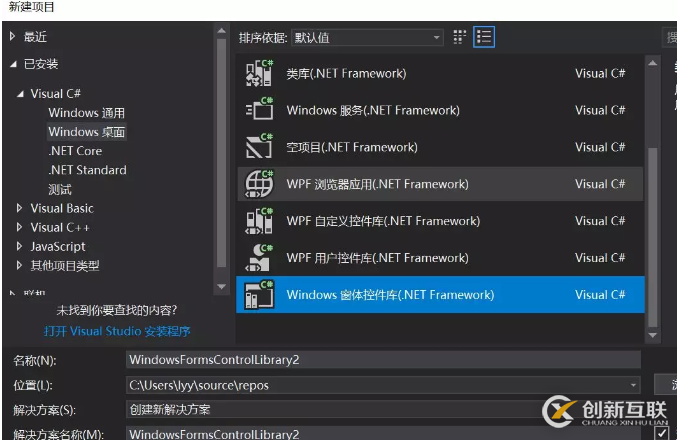
Task: Click the Windows 窗体控件库 template icon
Action: tap(259, 295)
